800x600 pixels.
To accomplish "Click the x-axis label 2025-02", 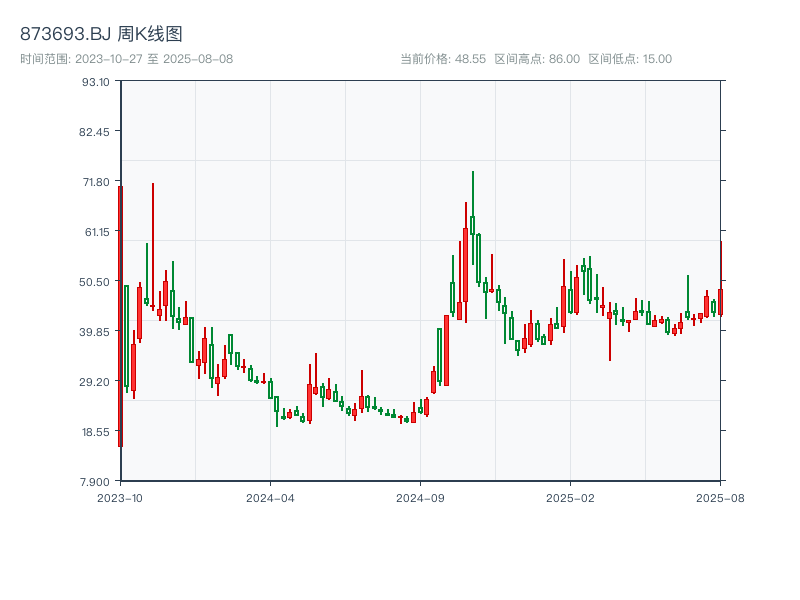I will (570, 498).
